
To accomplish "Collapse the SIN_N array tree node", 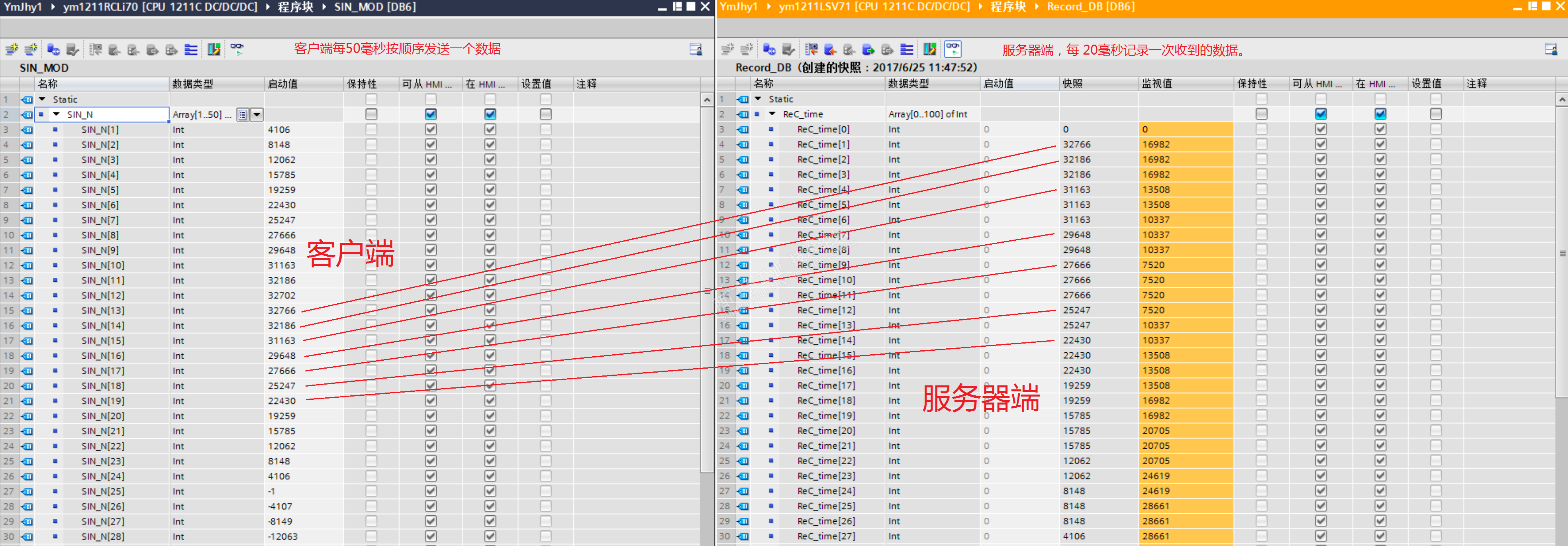I will (57, 114).
